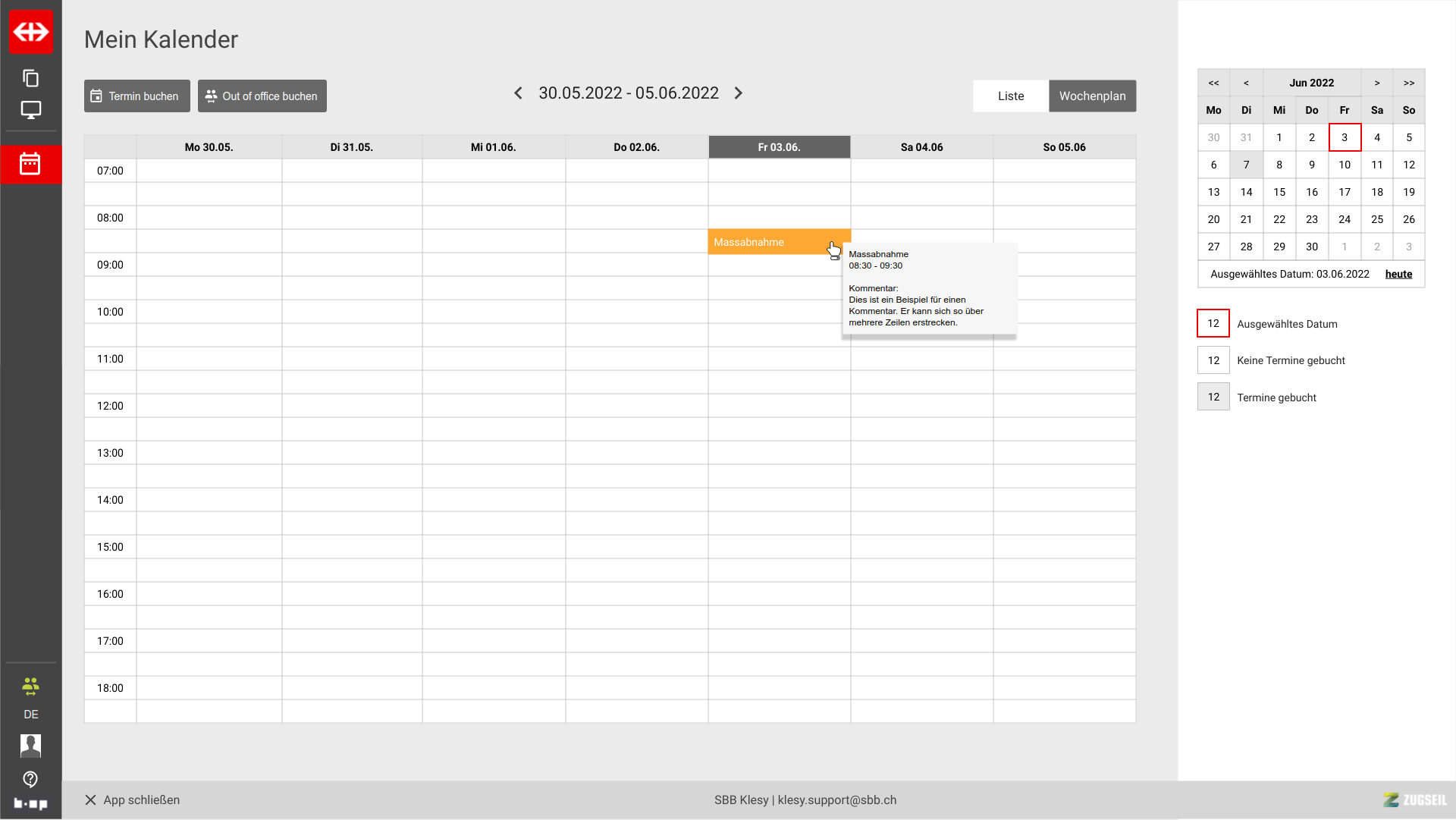This screenshot has width=1456, height=820.
Task: Switch to Liste view
Action: click(1010, 96)
